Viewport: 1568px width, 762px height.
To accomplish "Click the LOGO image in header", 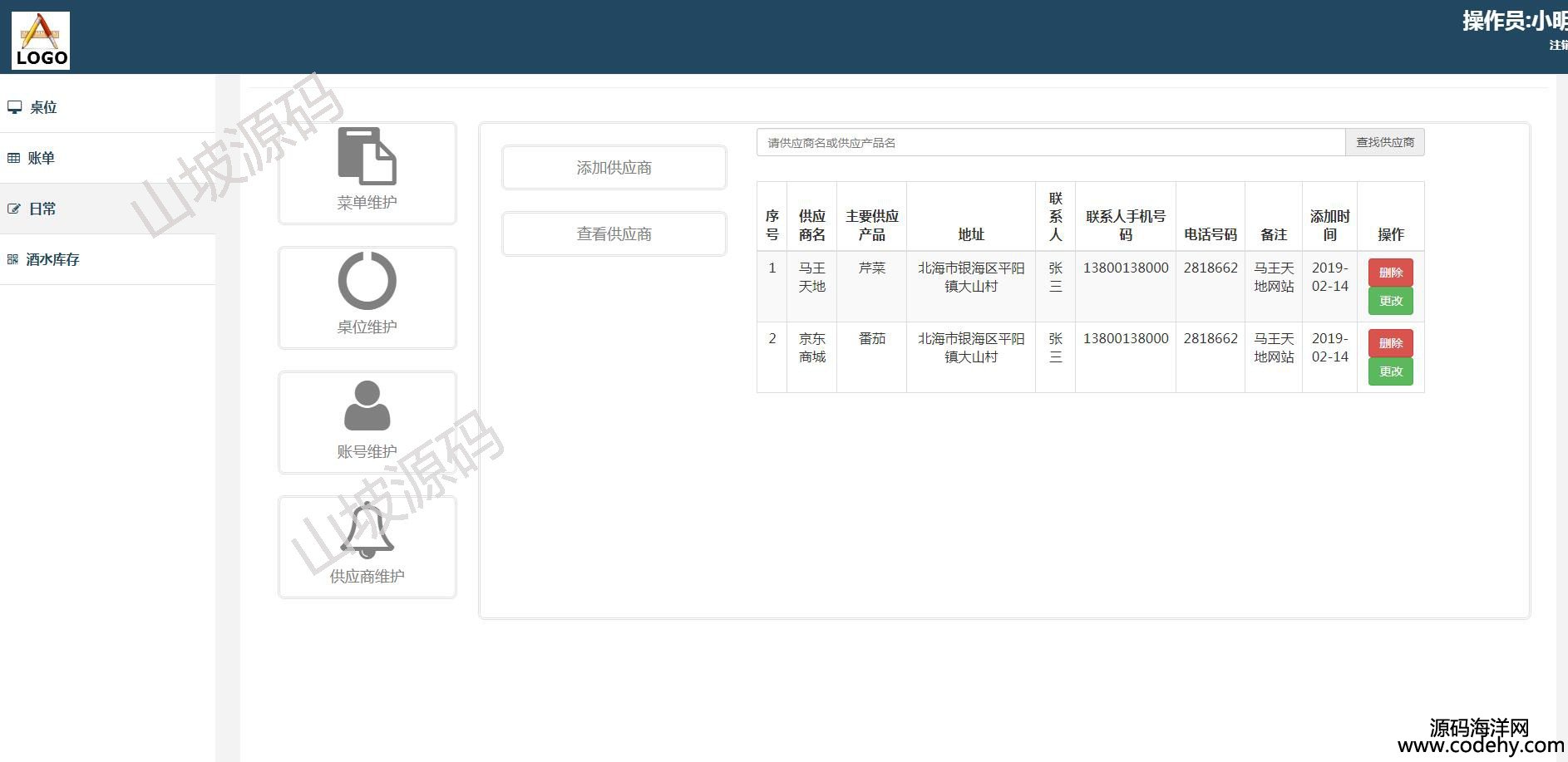I will (41, 40).
